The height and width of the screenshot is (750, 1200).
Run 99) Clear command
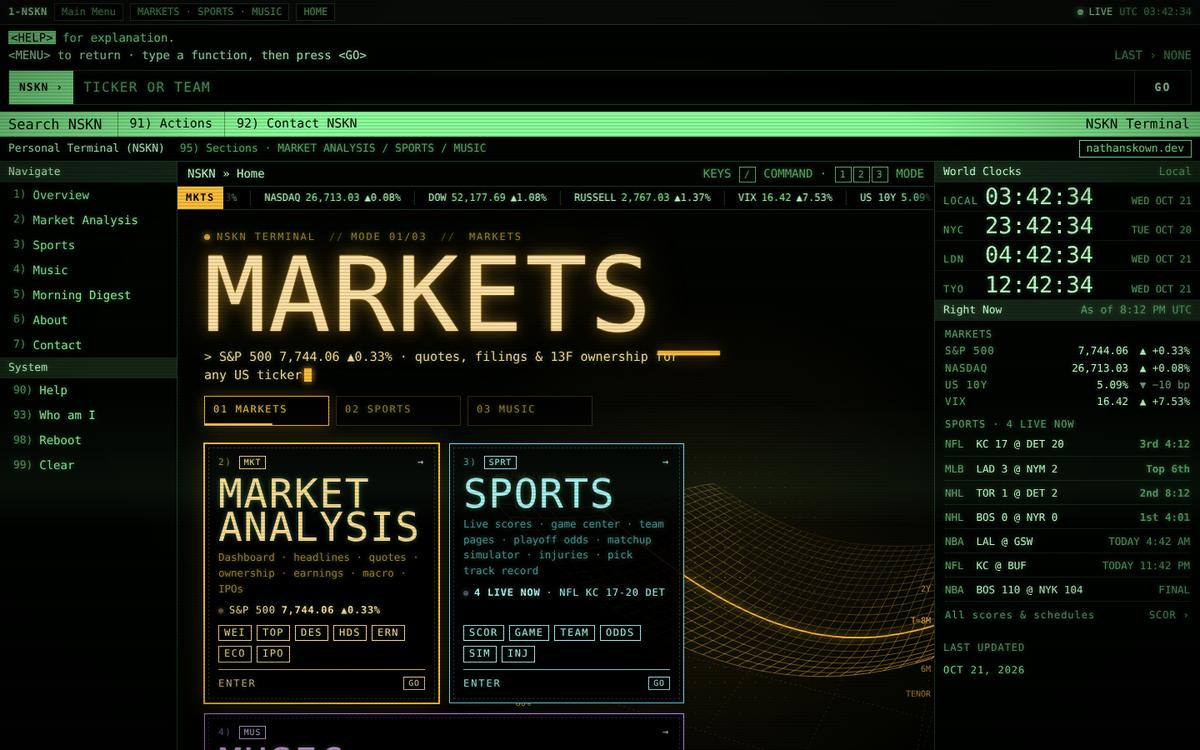(88, 465)
